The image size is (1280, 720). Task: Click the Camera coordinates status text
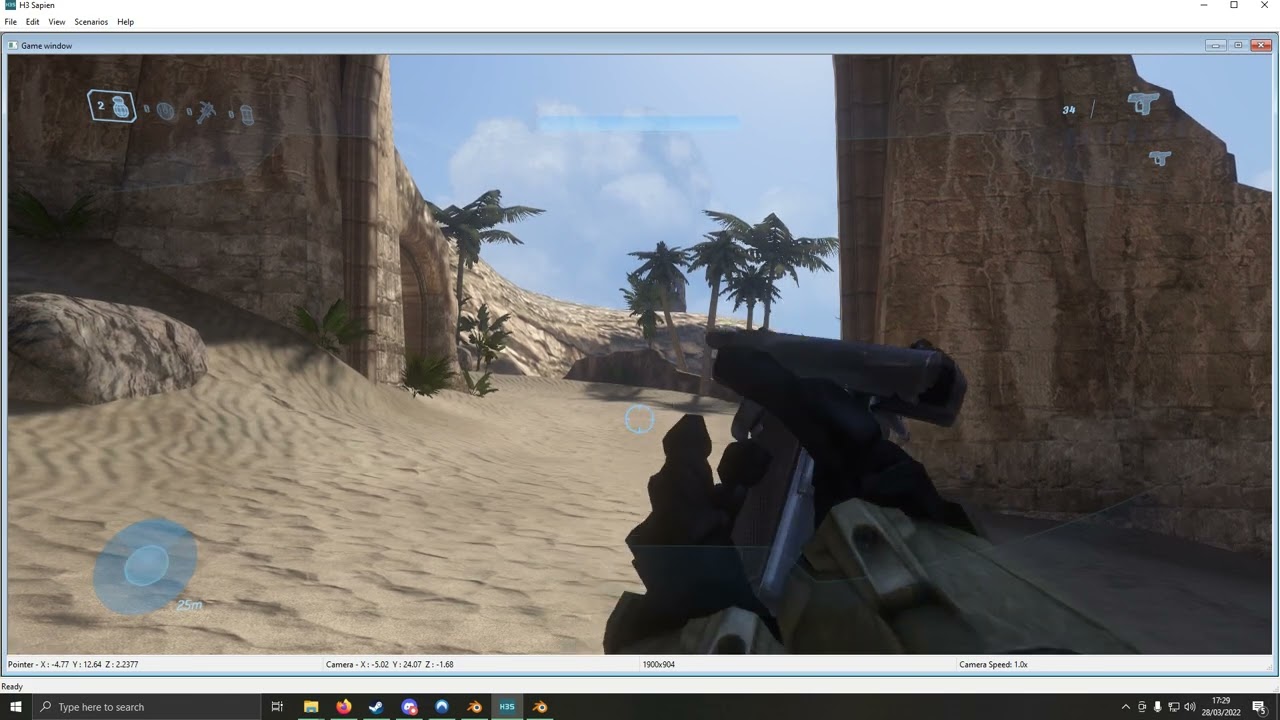(390, 664)
